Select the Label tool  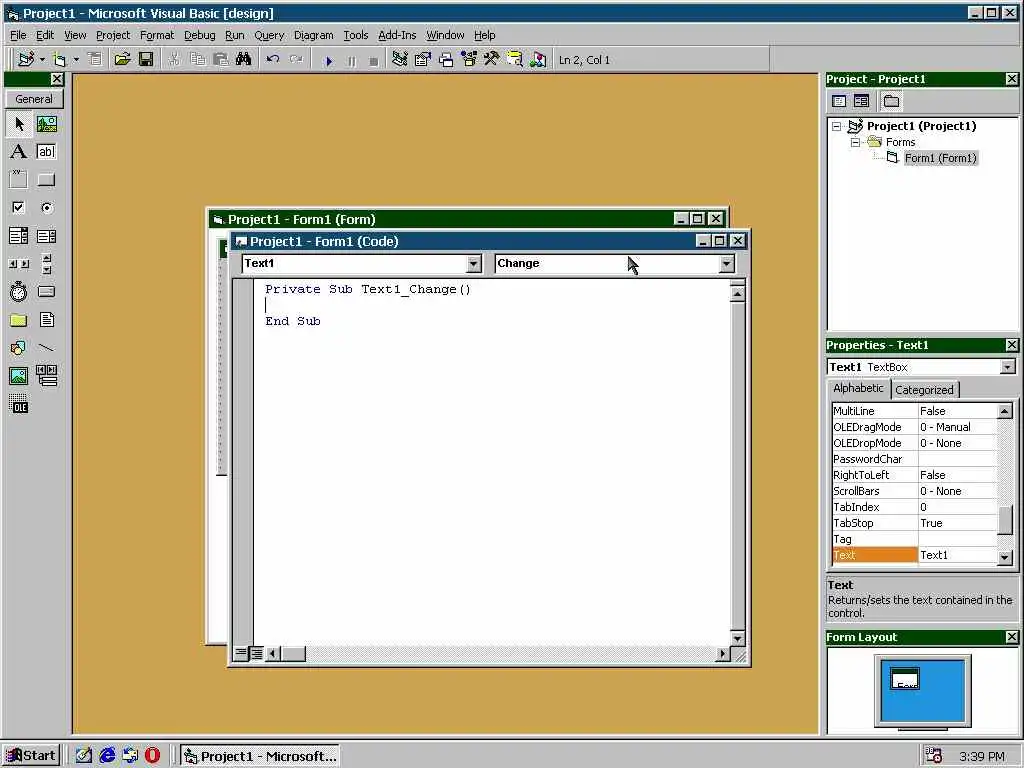point(19,152)
